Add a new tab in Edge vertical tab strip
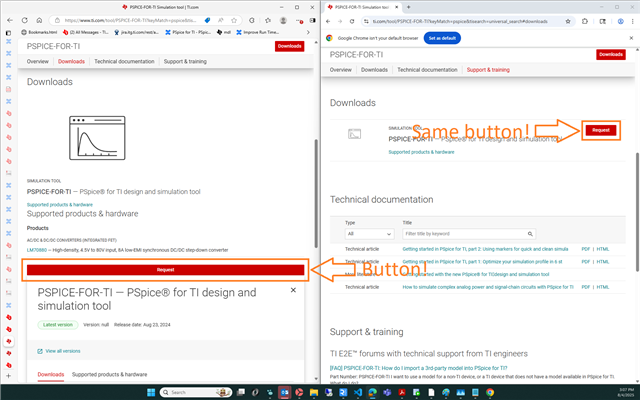The height and width of the screenshot is (400, 640). 8,376
